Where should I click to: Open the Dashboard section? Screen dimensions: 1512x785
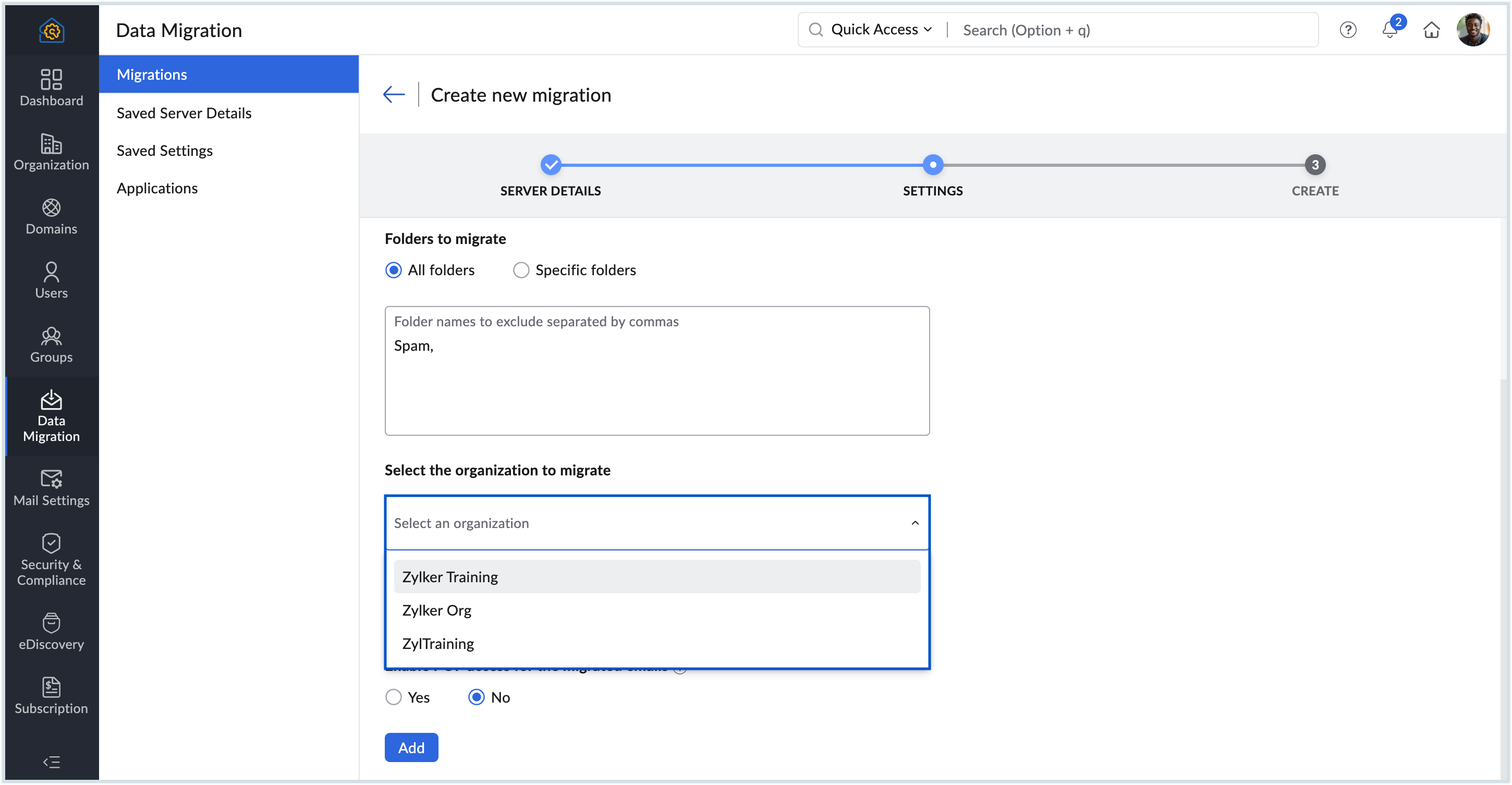coord(51,88)
